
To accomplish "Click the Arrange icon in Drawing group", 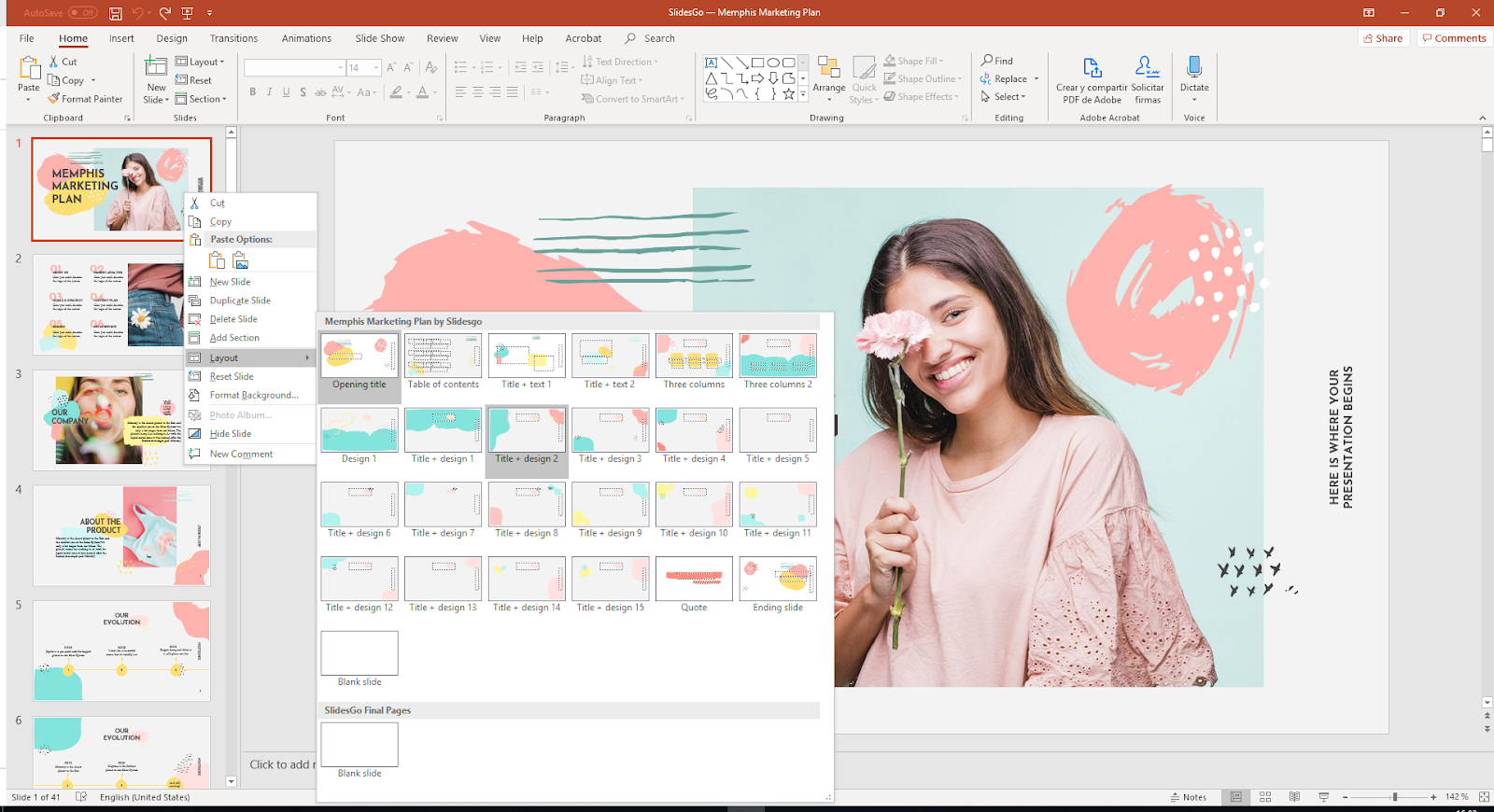I will click(828, 67).
